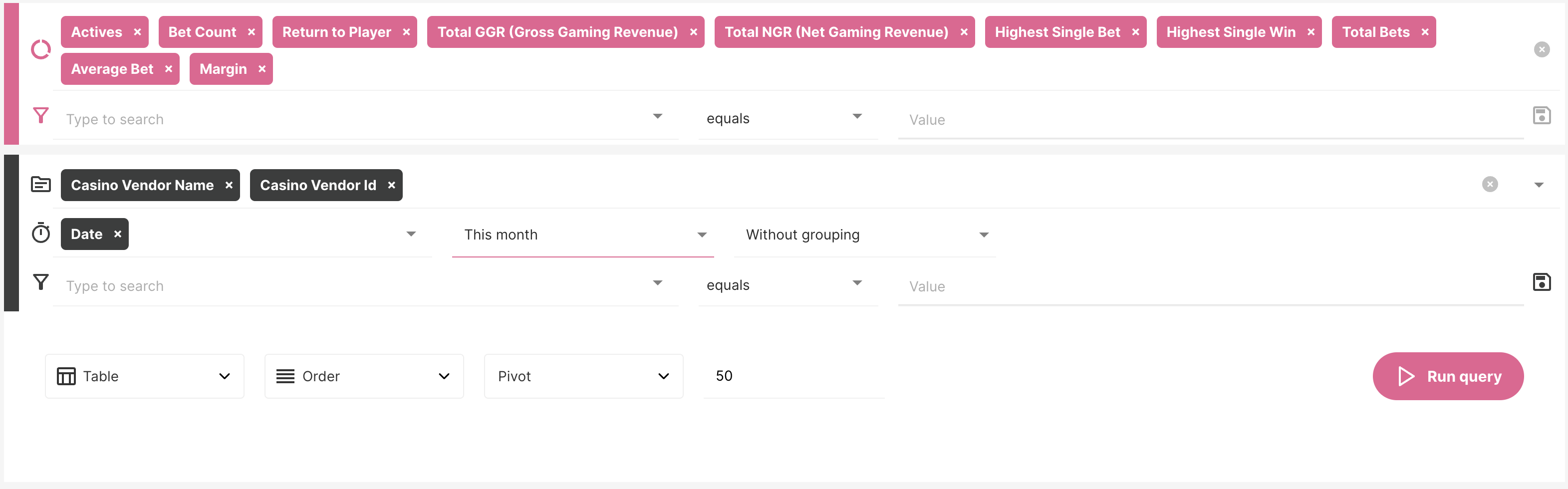This screenshot has height=489, width=1568.
Task: Remove the Casino Vendor Id dimension
Action: [392, 185]
